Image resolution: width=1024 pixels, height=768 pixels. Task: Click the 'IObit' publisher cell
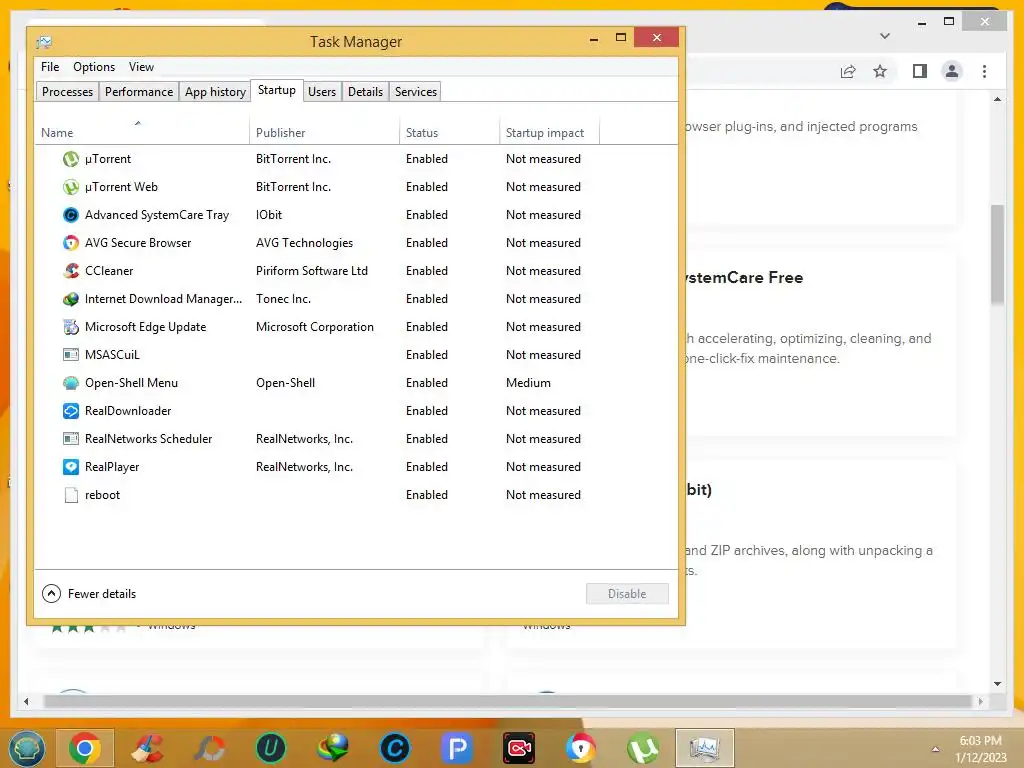click(x=269, y=215)
